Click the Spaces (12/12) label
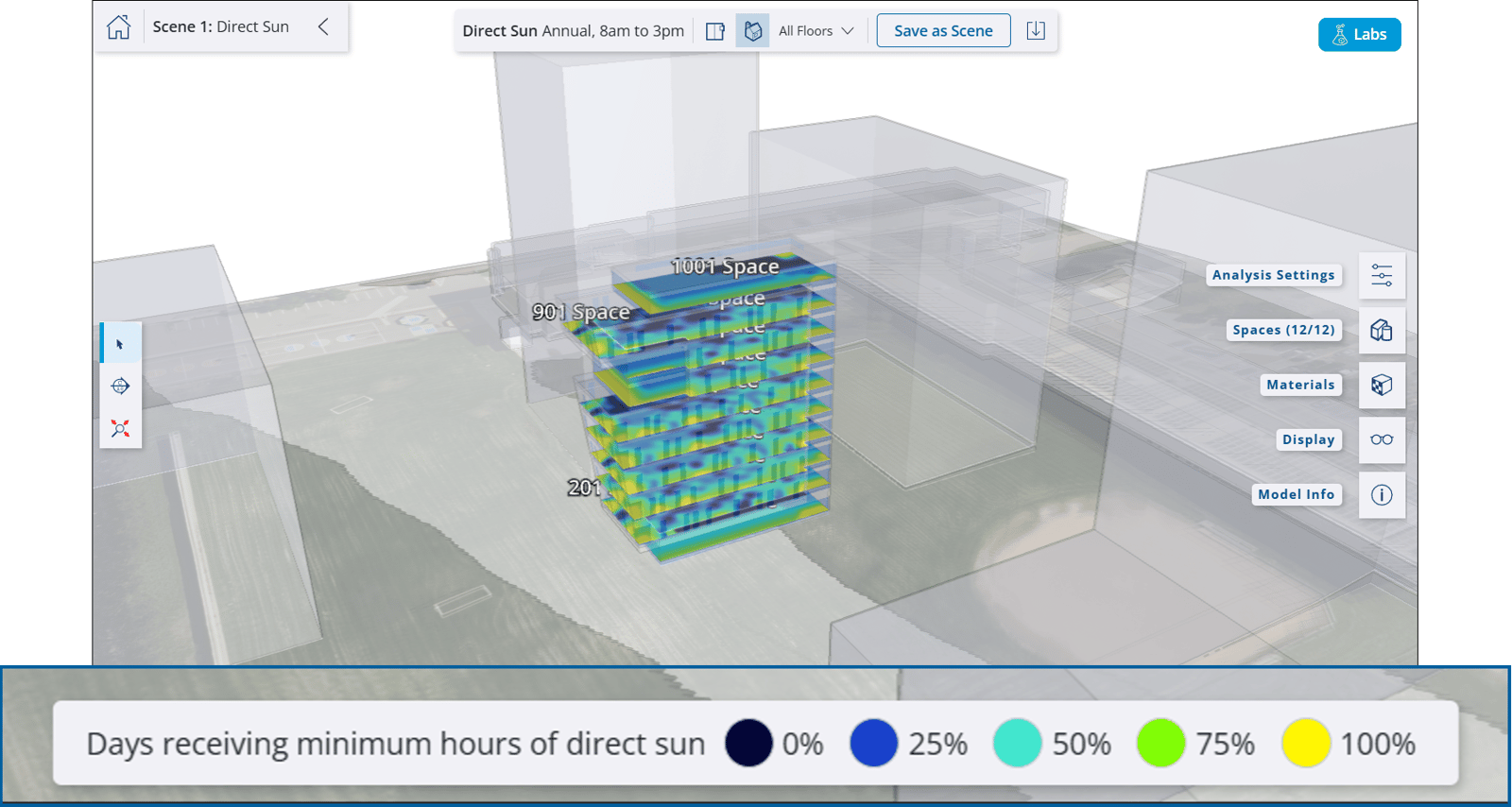 [x=1283, y=330]
